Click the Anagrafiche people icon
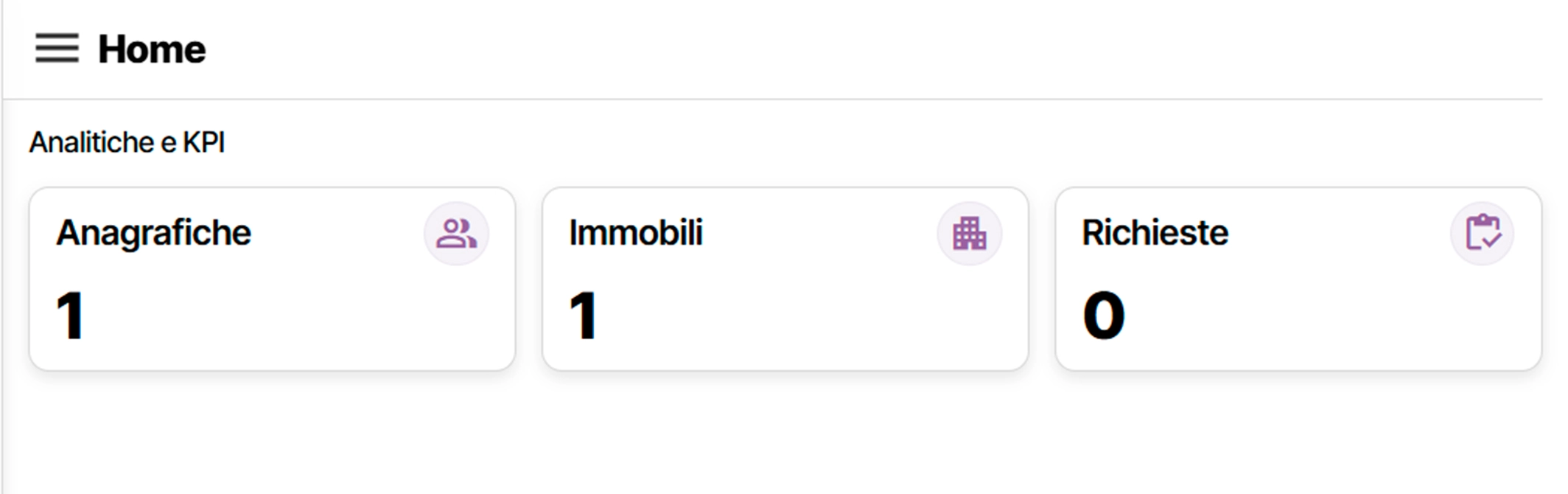Image resolution: width=1568 pixels, height=494 pixels. pyautogui.click(x=456, y=234)
